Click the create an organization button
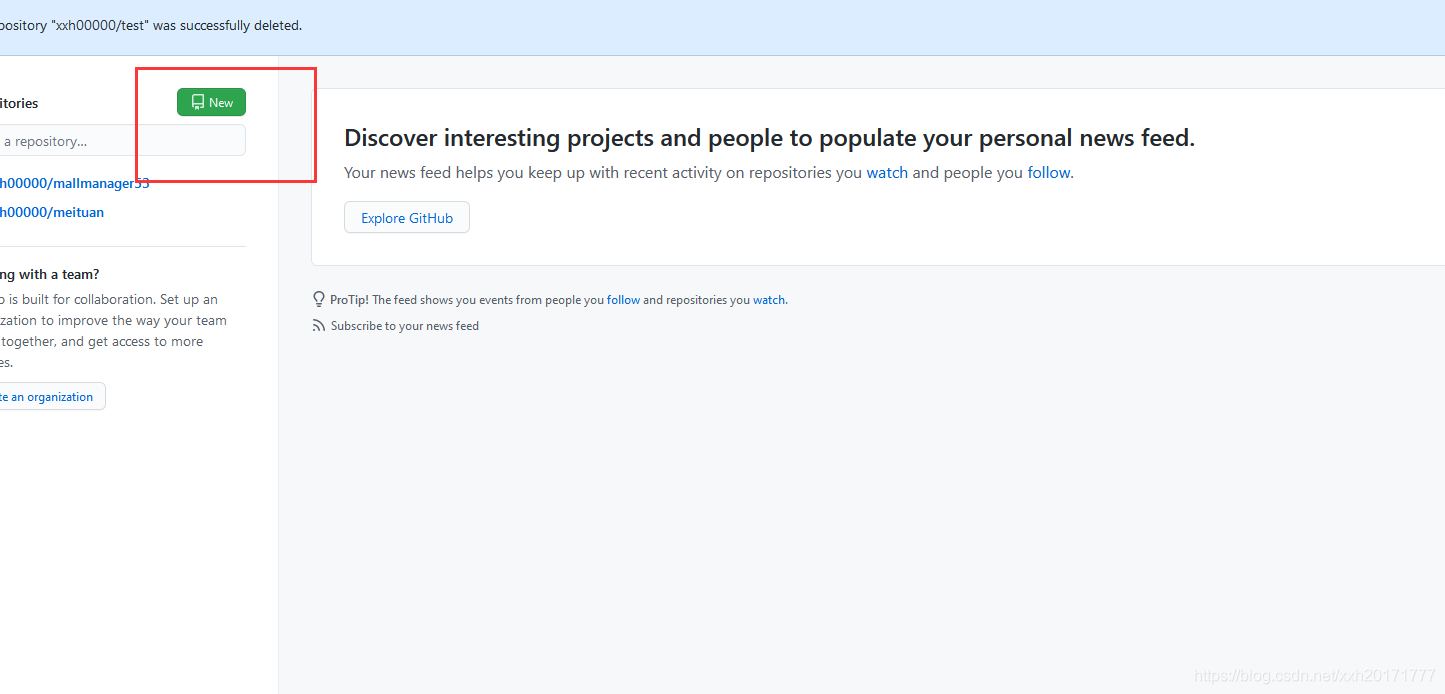The image size is (1445, 694). (52, 397)
